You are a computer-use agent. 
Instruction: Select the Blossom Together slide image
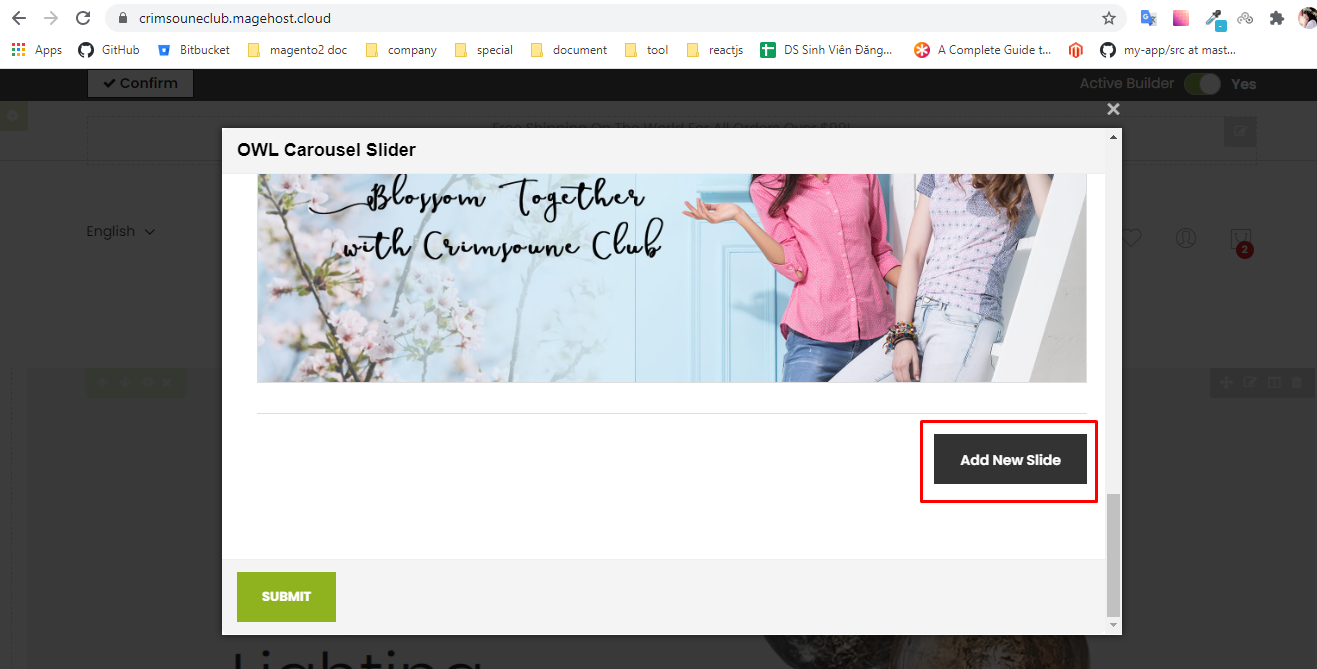(671, 277)
